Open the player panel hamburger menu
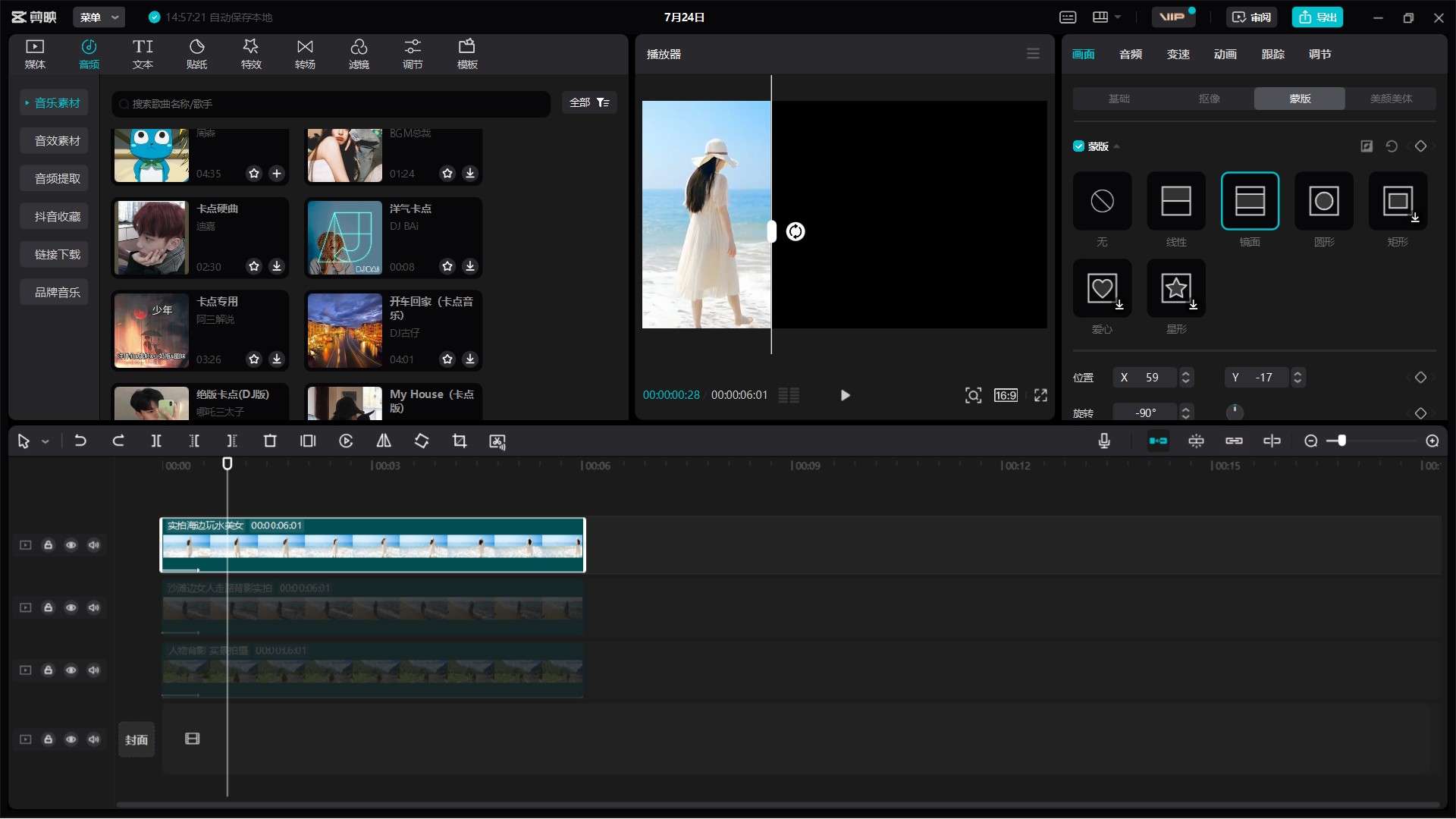The image size is (1456, 819). 1033,54
